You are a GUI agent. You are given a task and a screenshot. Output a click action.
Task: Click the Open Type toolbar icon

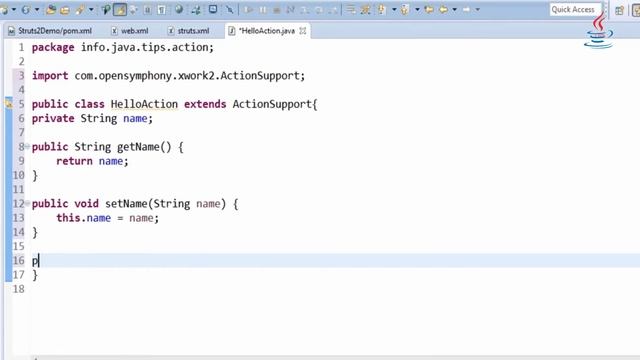51,9
